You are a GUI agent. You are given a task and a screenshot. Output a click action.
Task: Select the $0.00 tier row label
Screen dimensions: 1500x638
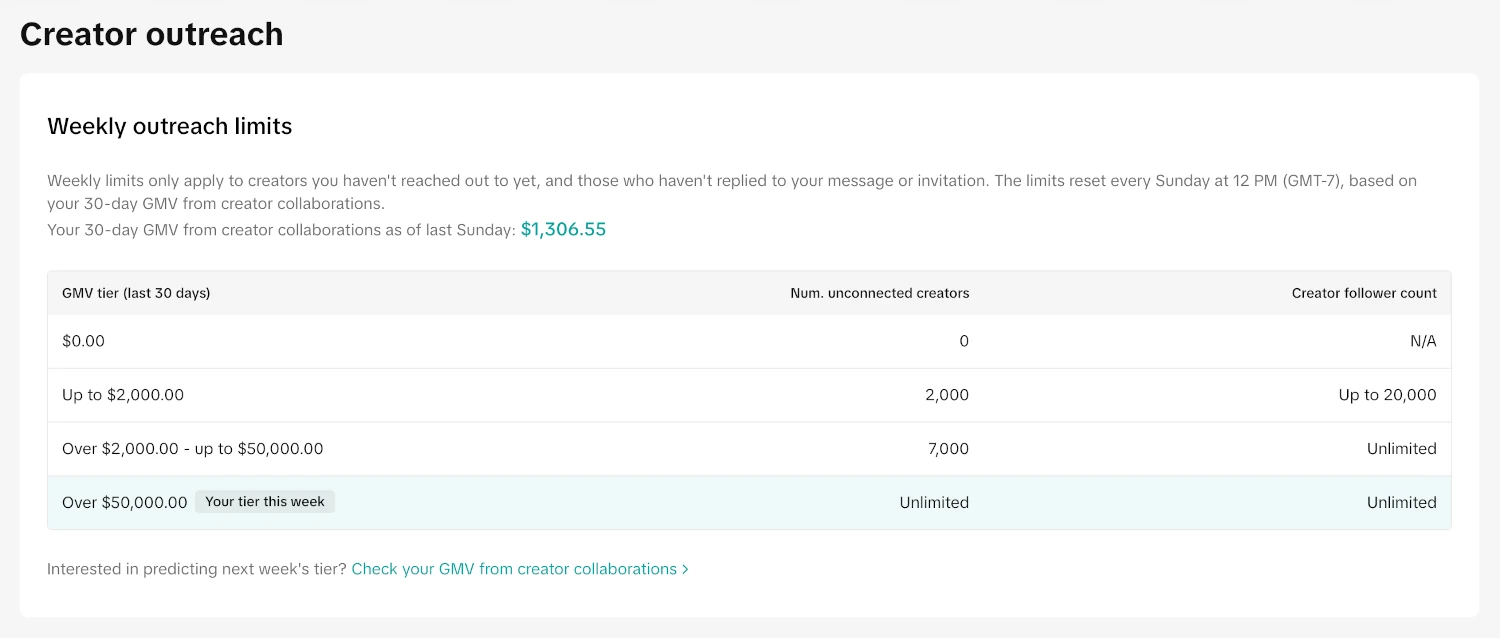[83, 341]
